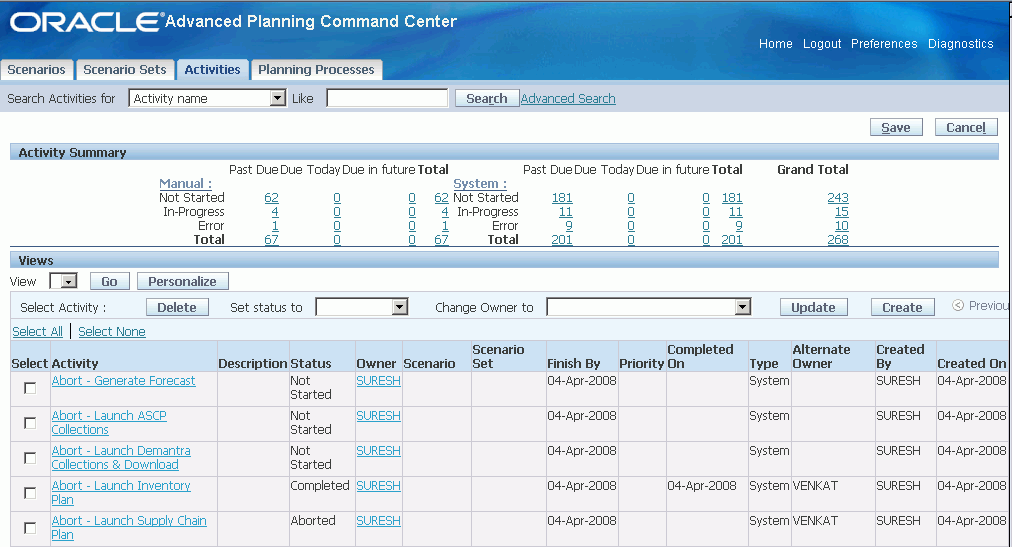Click the Finish By column header
The image size is (1012, 547).
point(574,364)
